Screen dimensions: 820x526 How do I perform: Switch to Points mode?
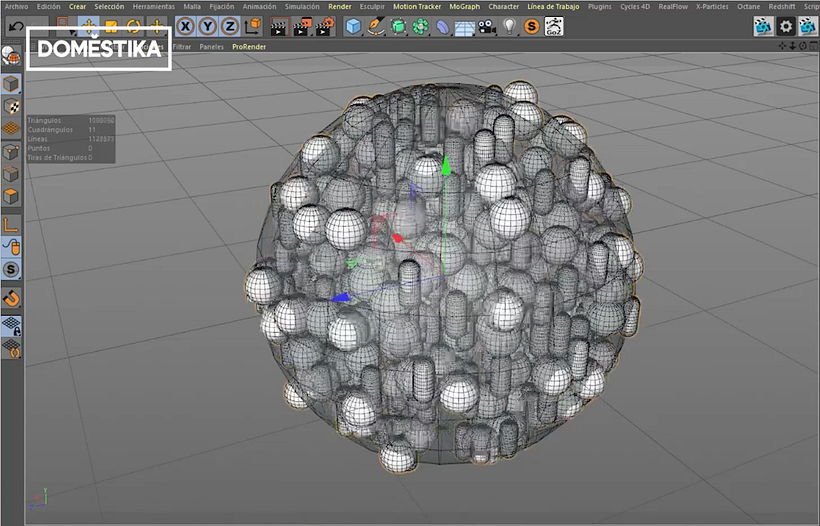coord(12,152)
